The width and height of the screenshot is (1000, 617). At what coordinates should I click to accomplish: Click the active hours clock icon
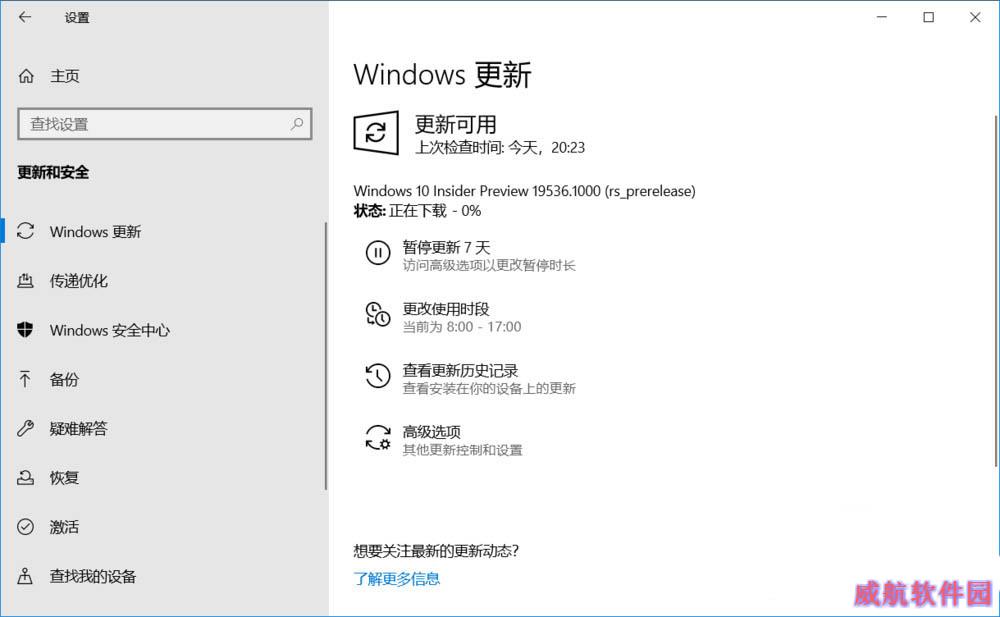[378, 315]
